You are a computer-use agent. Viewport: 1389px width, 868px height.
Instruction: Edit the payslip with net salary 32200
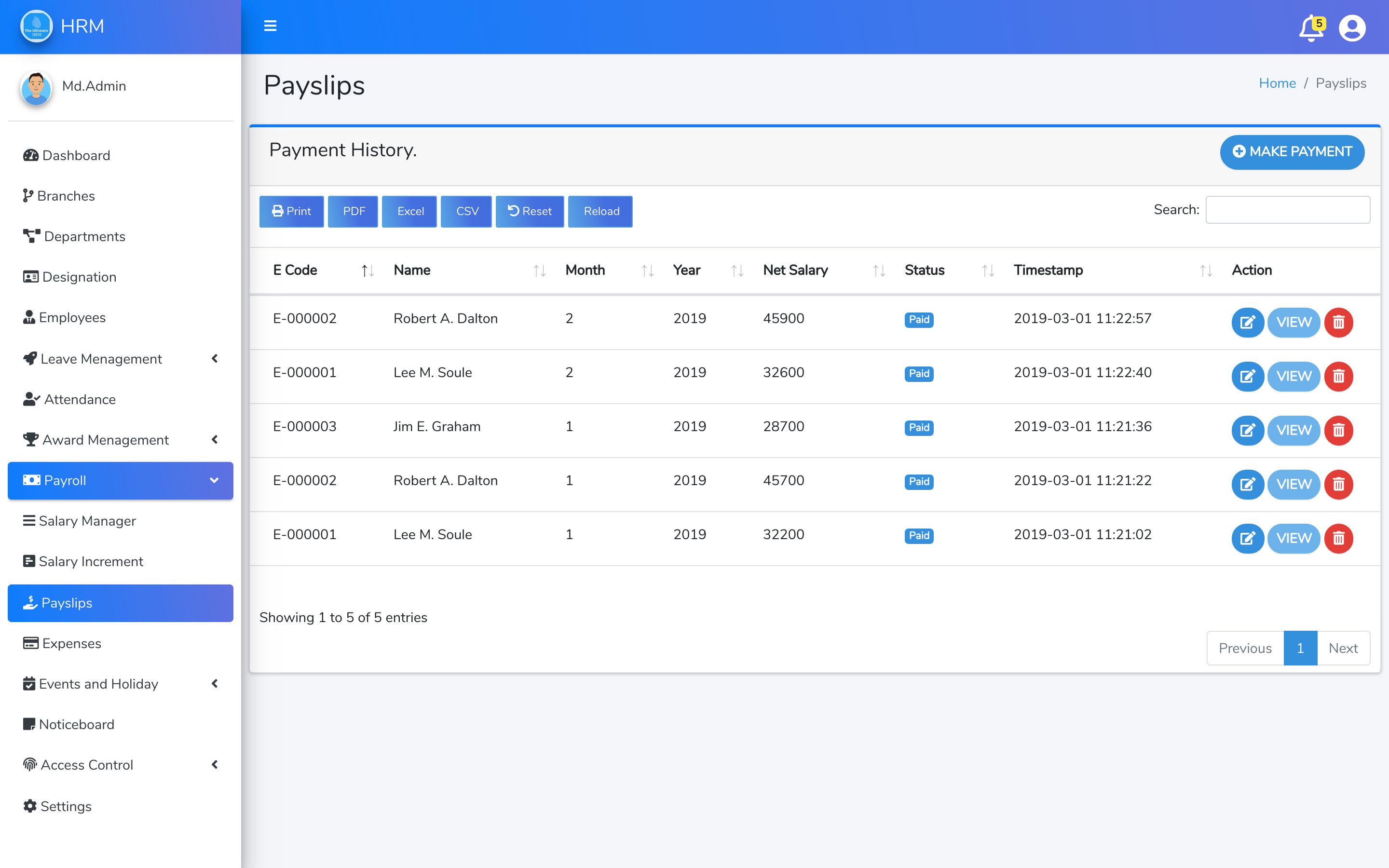(1247, 538)
